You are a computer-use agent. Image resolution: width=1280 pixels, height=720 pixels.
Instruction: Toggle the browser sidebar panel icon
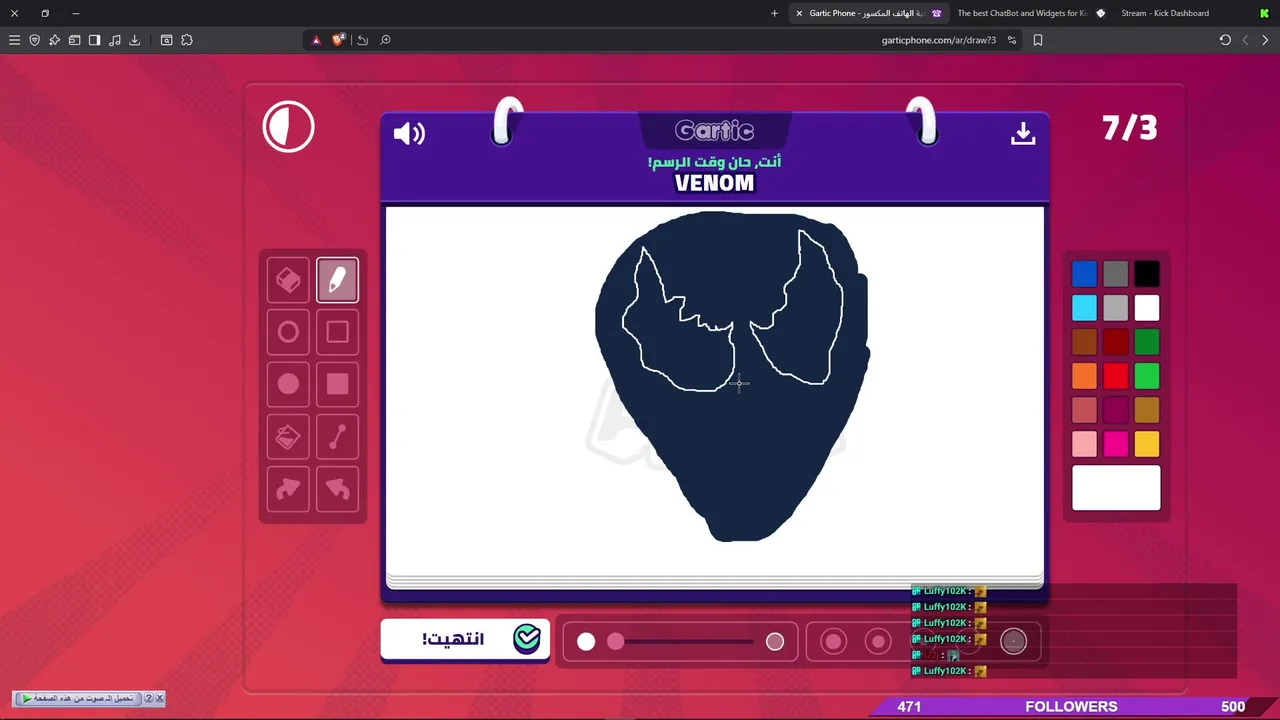pos(94,40)
